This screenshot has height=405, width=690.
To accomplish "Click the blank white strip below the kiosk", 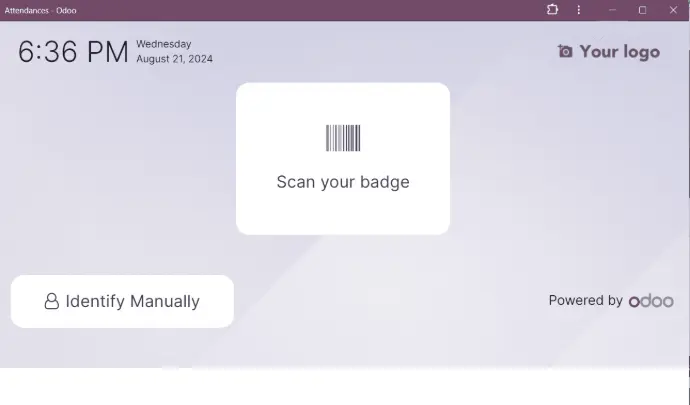I will [343, 387].
